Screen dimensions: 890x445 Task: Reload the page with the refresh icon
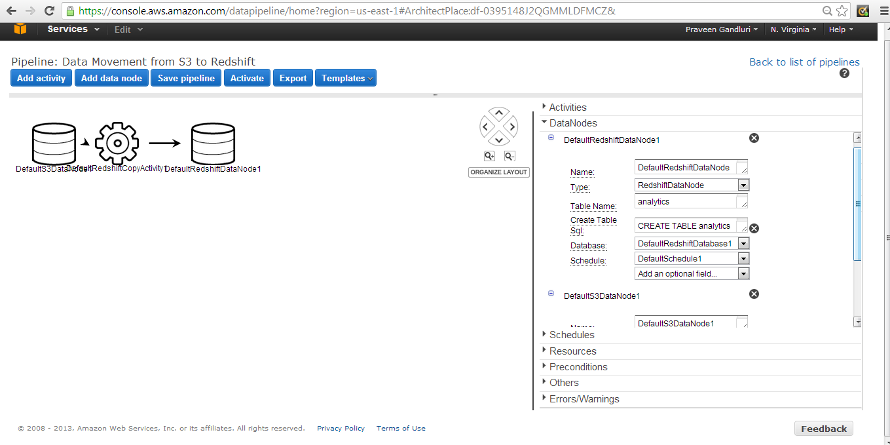point(49,10)
